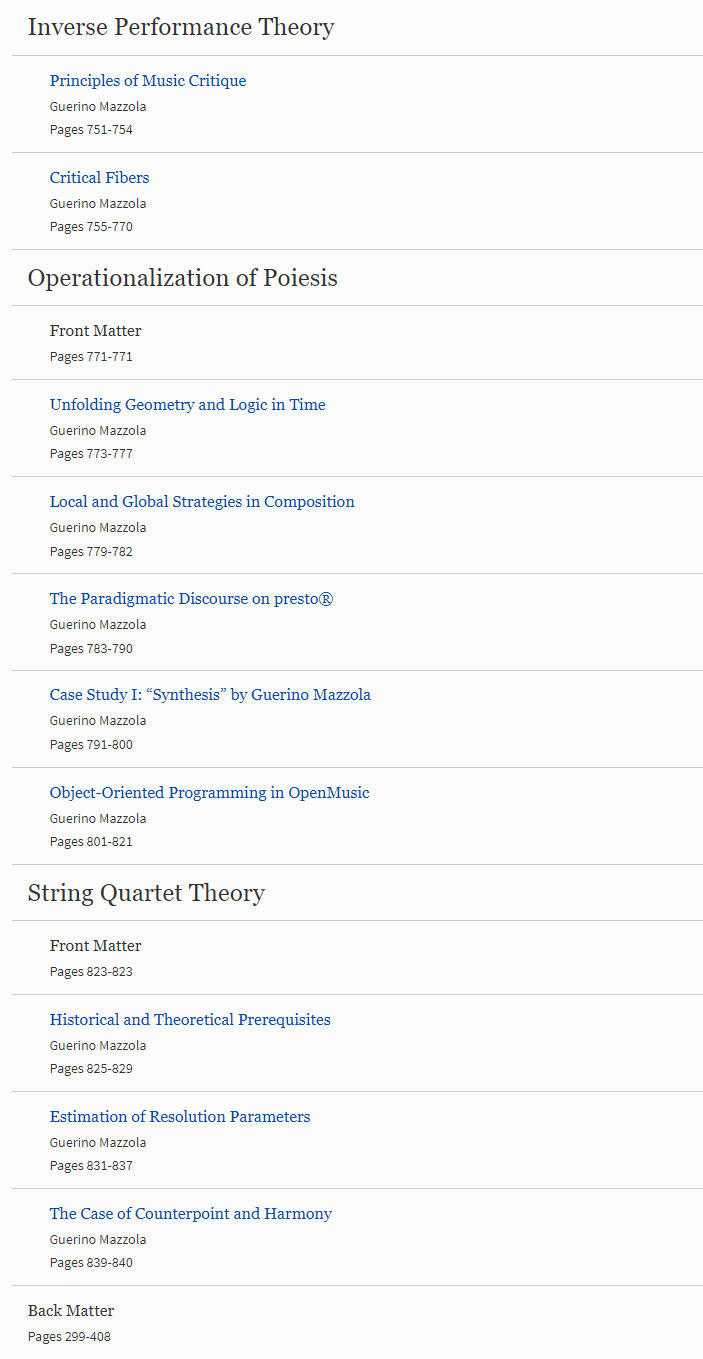Viewport: 703px width, 1359px height.
Task: Open the Critical Fibers chapter link
Action: click(100, 178)
